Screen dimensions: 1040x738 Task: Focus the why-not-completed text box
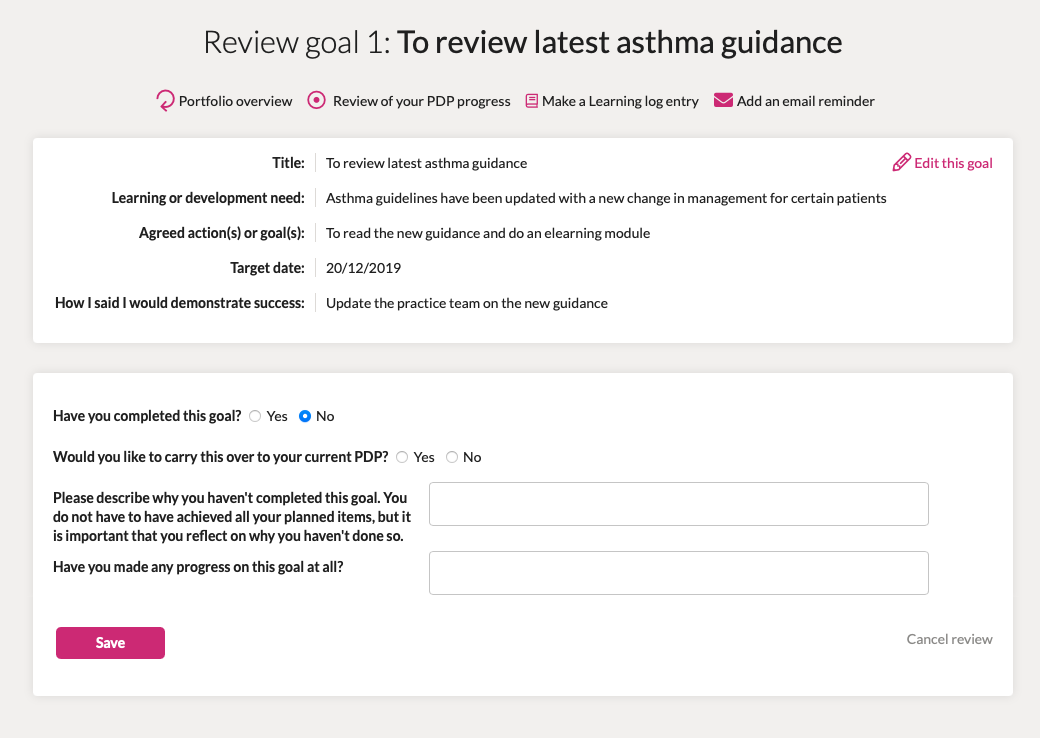click(x=679, y=504)
